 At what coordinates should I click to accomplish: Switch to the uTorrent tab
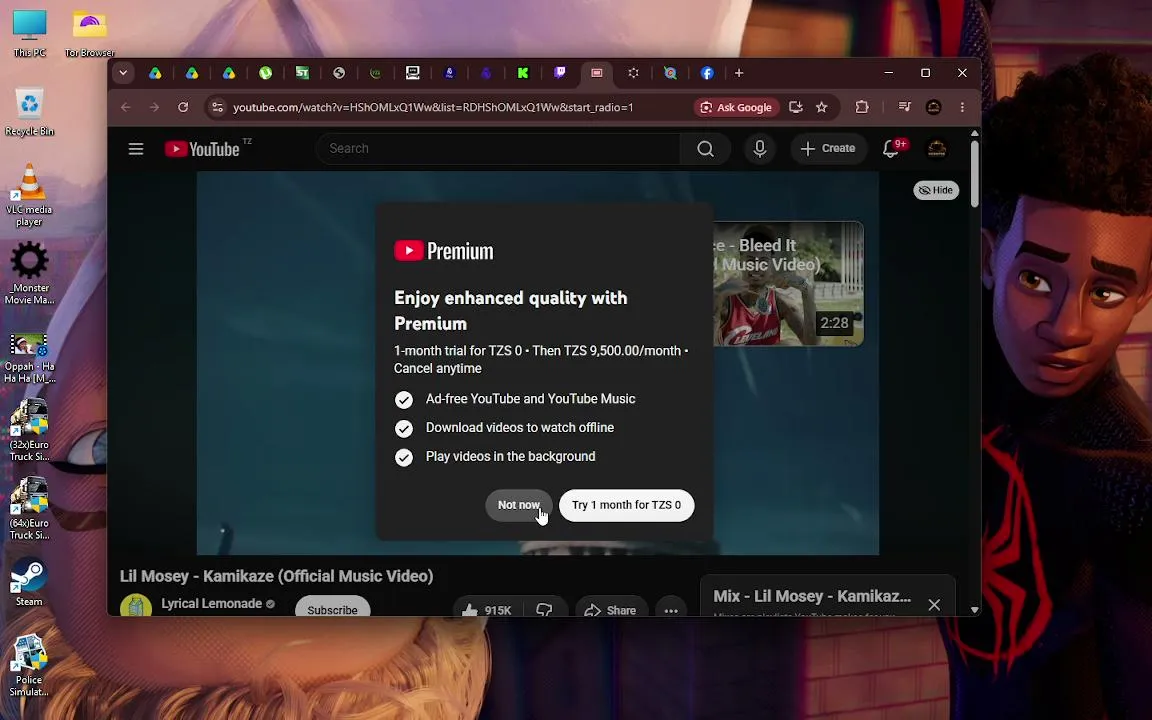click(265, 73)
